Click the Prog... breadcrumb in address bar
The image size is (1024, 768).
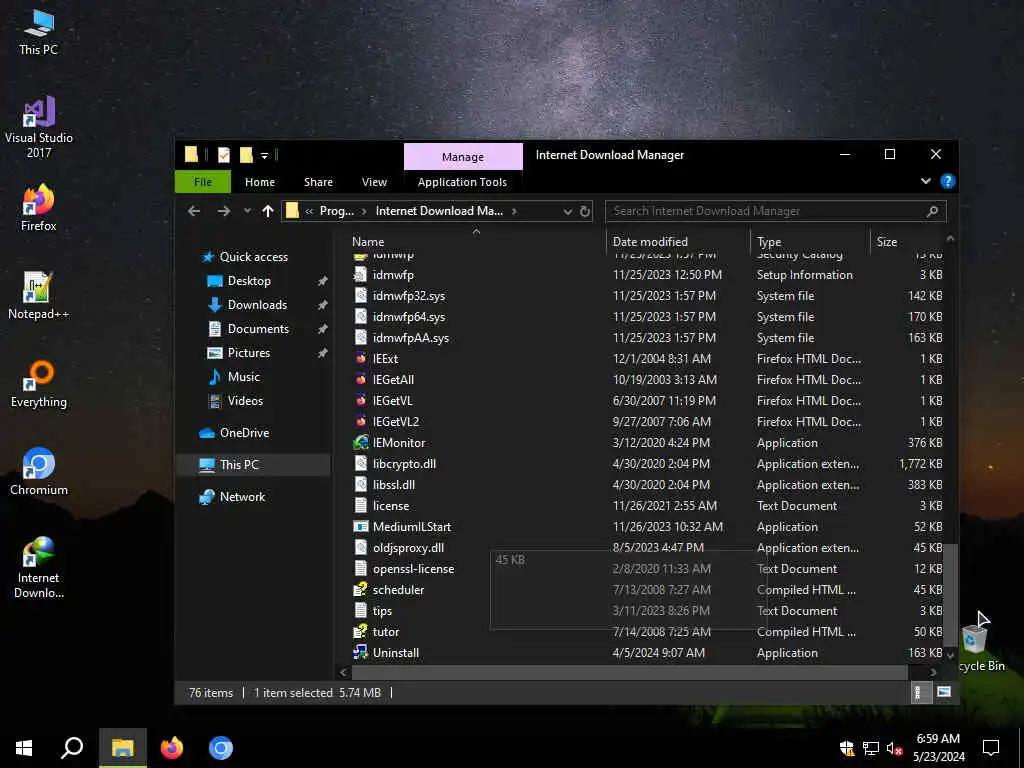click(x=336, y=211)
